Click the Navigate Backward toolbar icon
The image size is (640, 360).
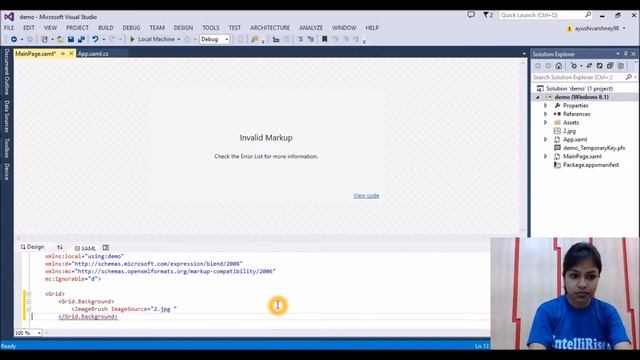click(14, 39)
